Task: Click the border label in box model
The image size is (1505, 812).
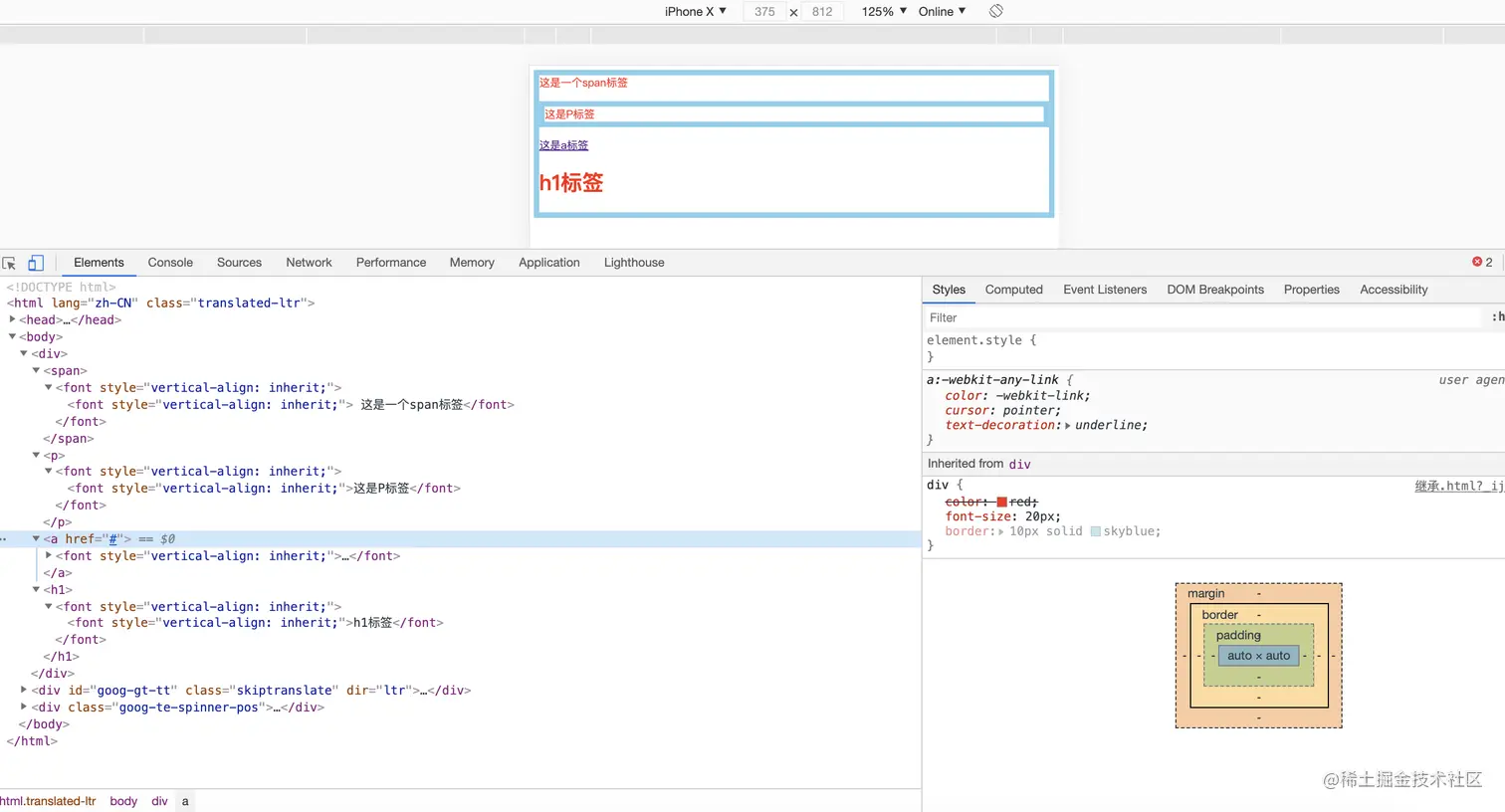Action: click(x=1219, y=615)
